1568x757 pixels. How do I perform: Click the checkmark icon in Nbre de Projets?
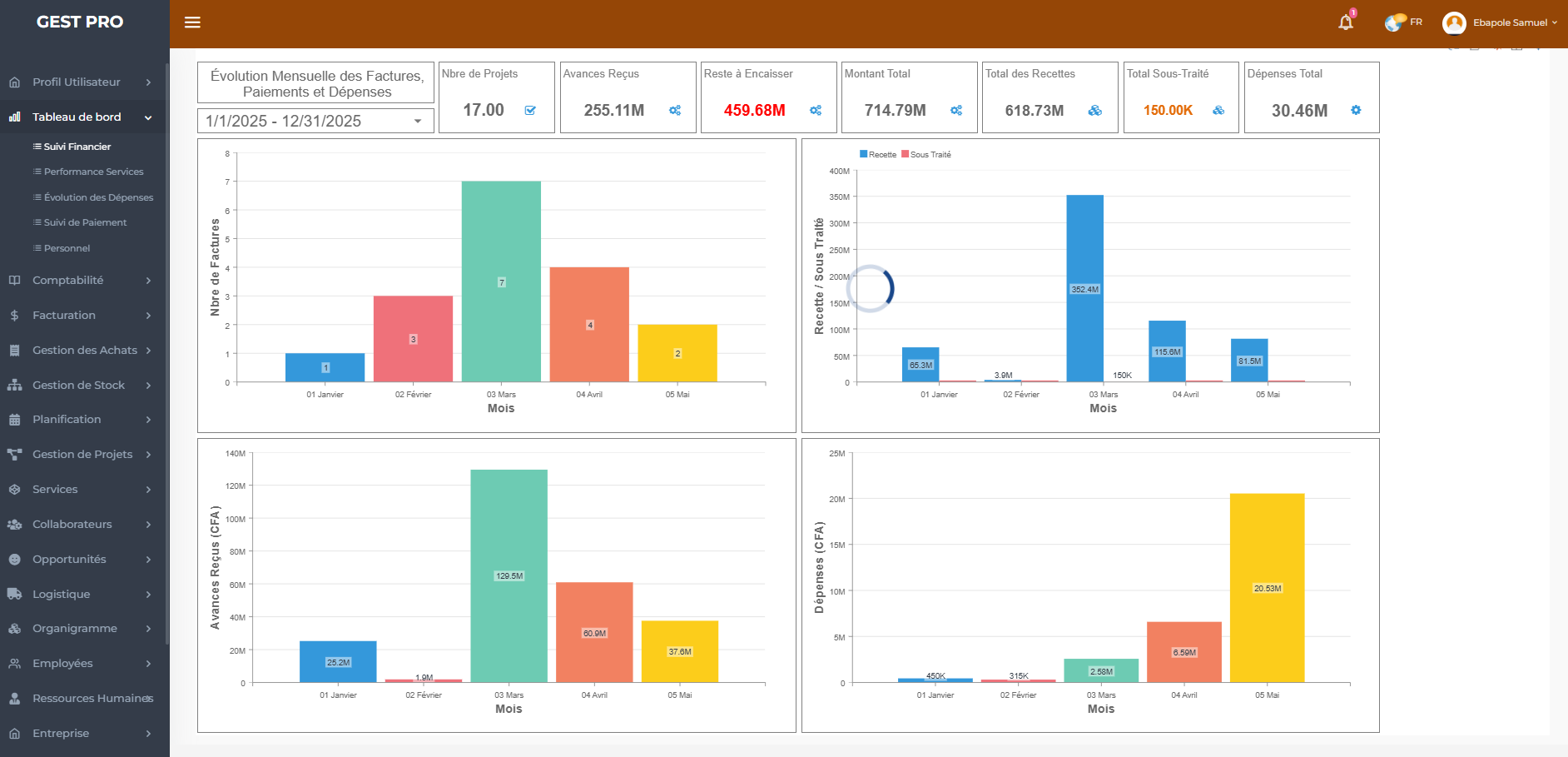pos(530,110)
